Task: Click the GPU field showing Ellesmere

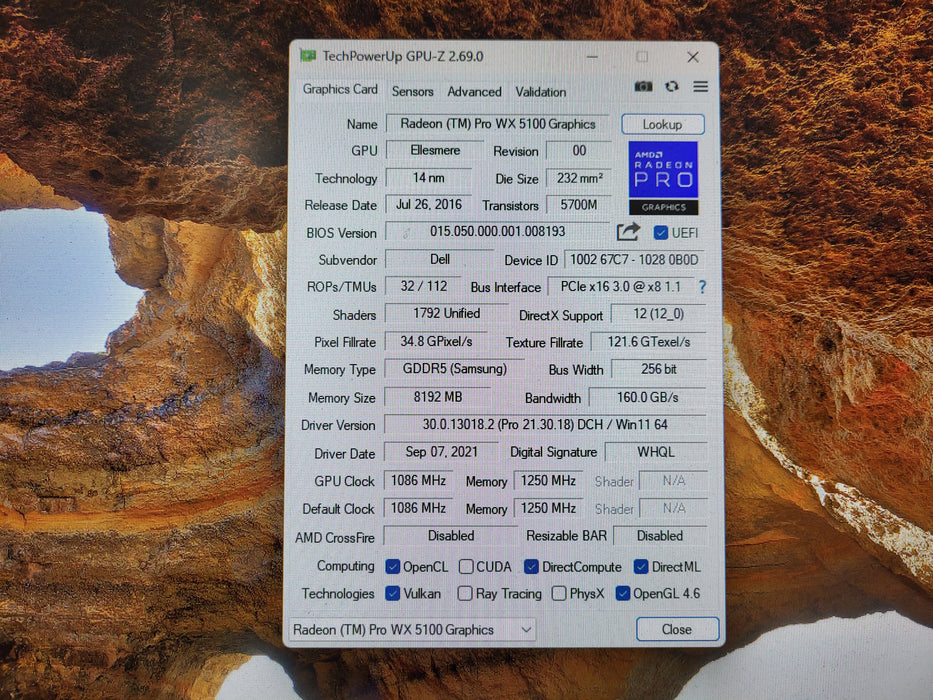Action: coord(435,151)
